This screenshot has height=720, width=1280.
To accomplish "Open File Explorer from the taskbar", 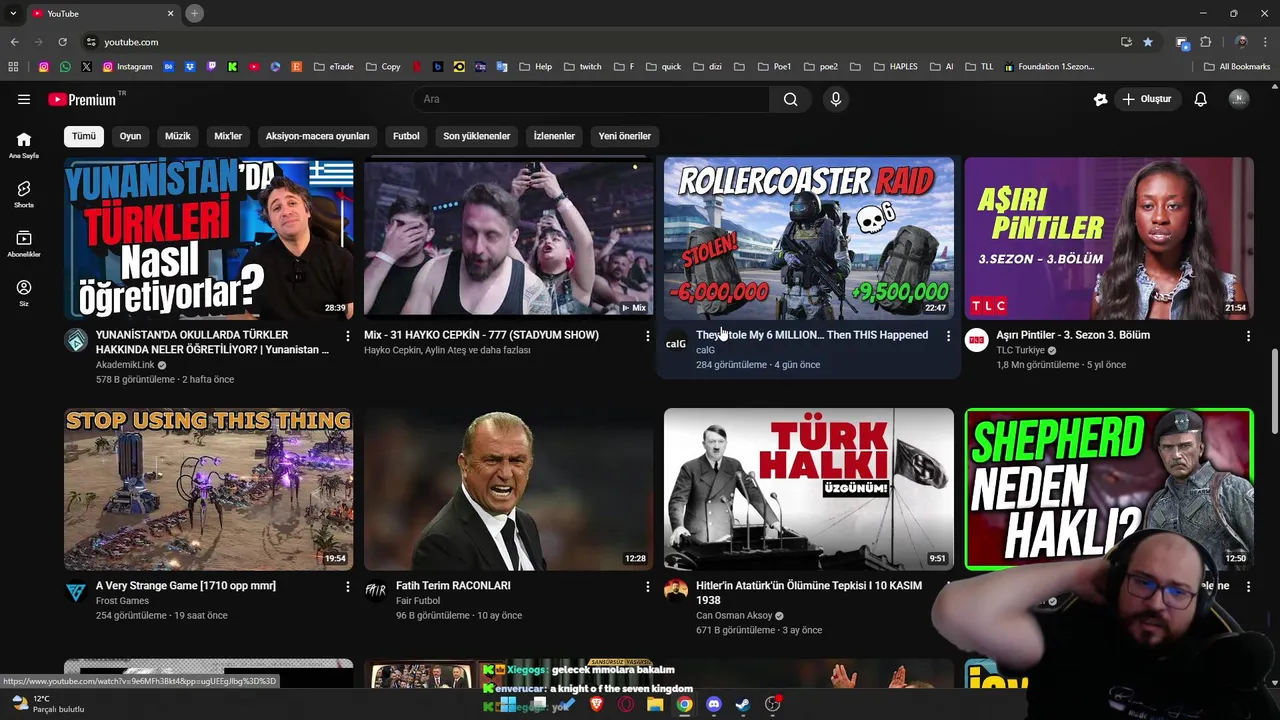I will click(x=655, y=704).
